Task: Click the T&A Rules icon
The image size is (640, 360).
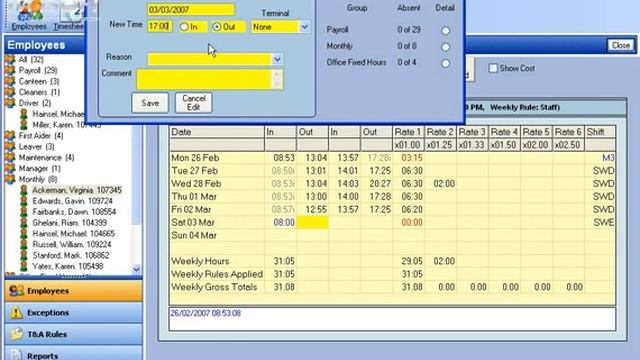Action: tap(16, 334)
